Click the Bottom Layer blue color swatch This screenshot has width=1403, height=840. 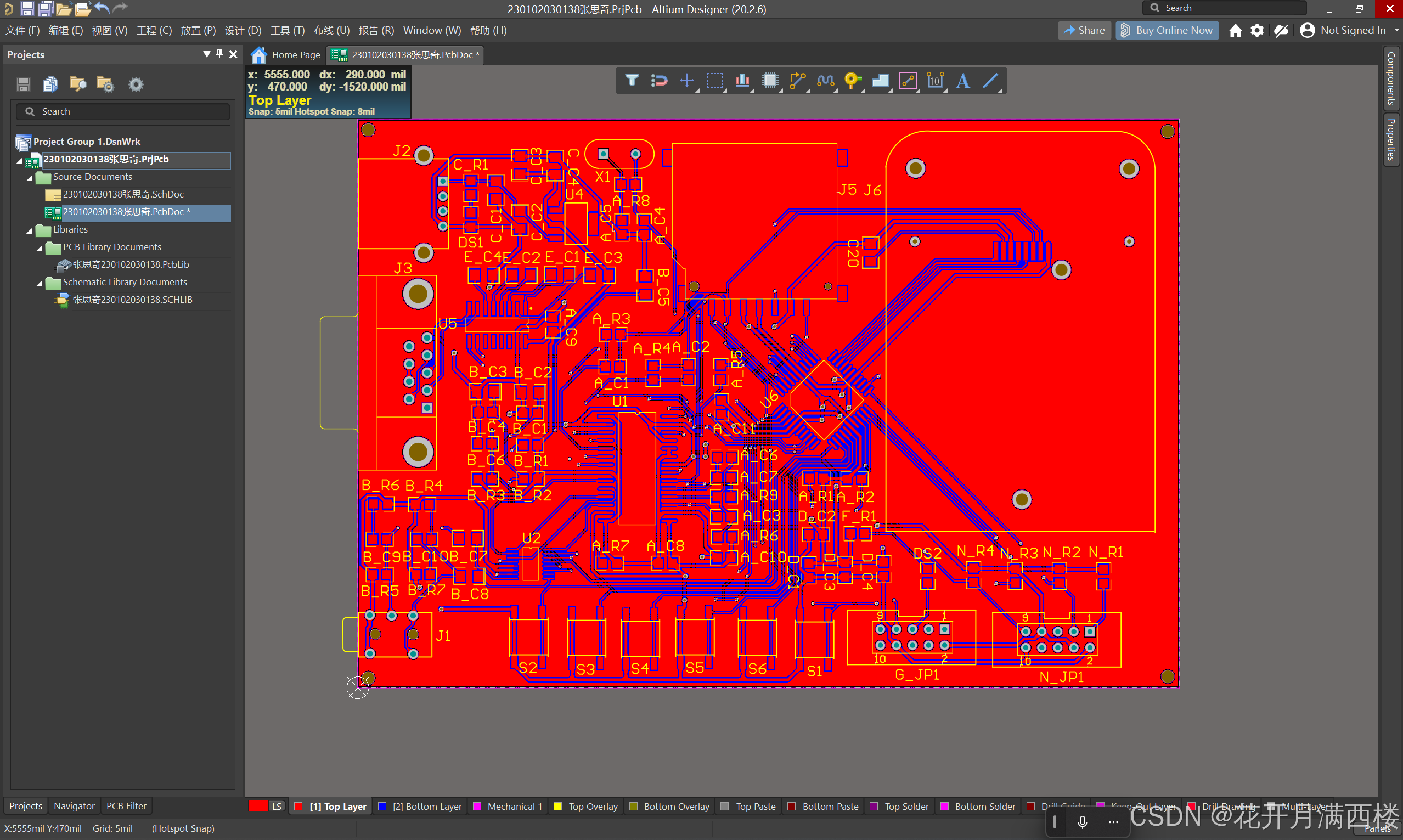382,806
